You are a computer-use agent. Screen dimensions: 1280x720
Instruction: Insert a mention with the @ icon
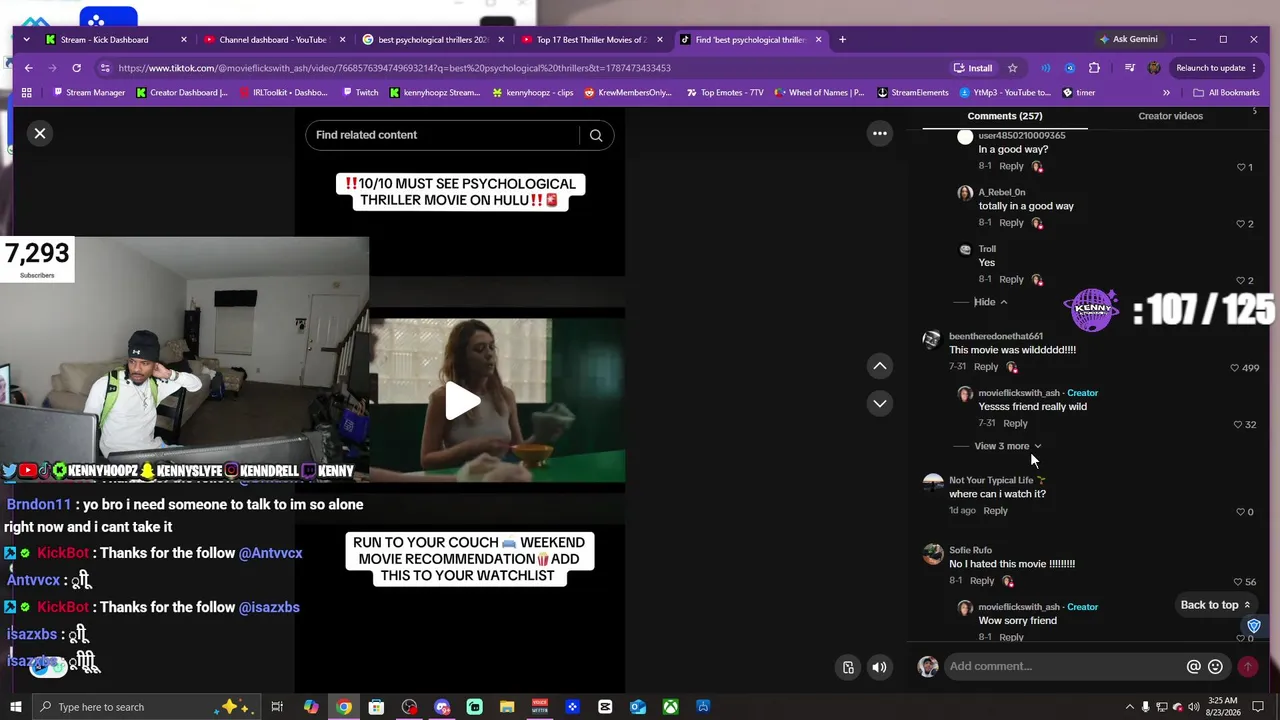1193,666
